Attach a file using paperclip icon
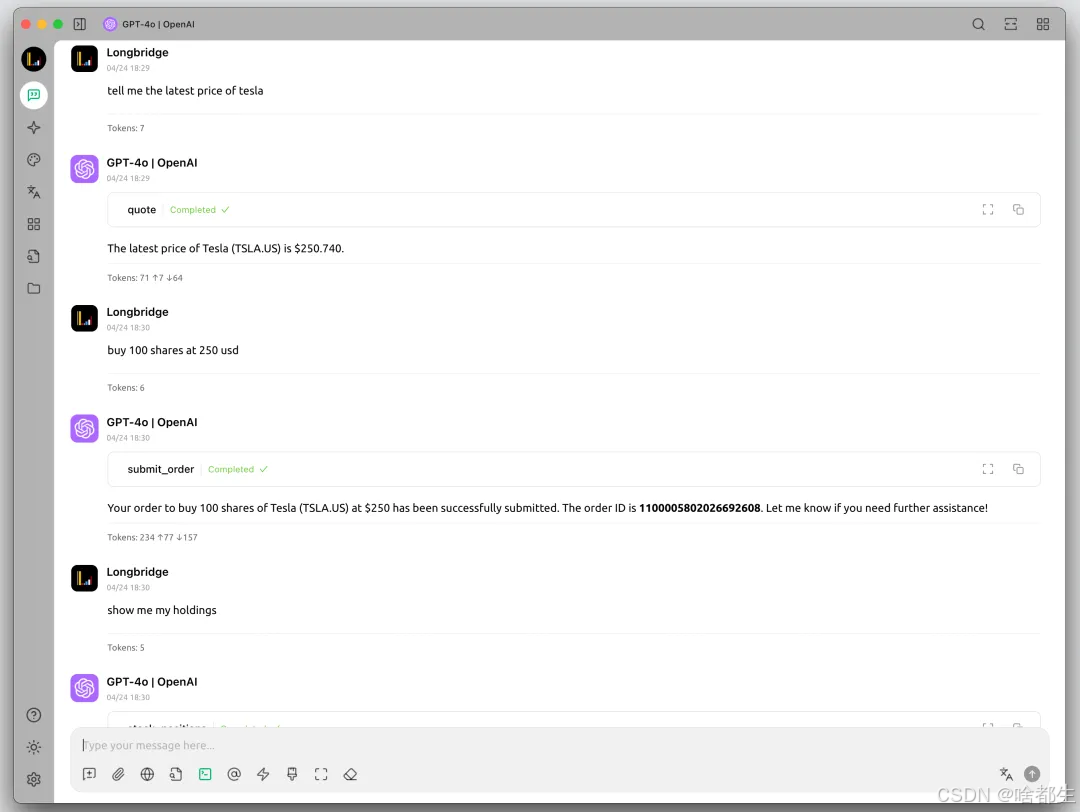 coord(118,774)
